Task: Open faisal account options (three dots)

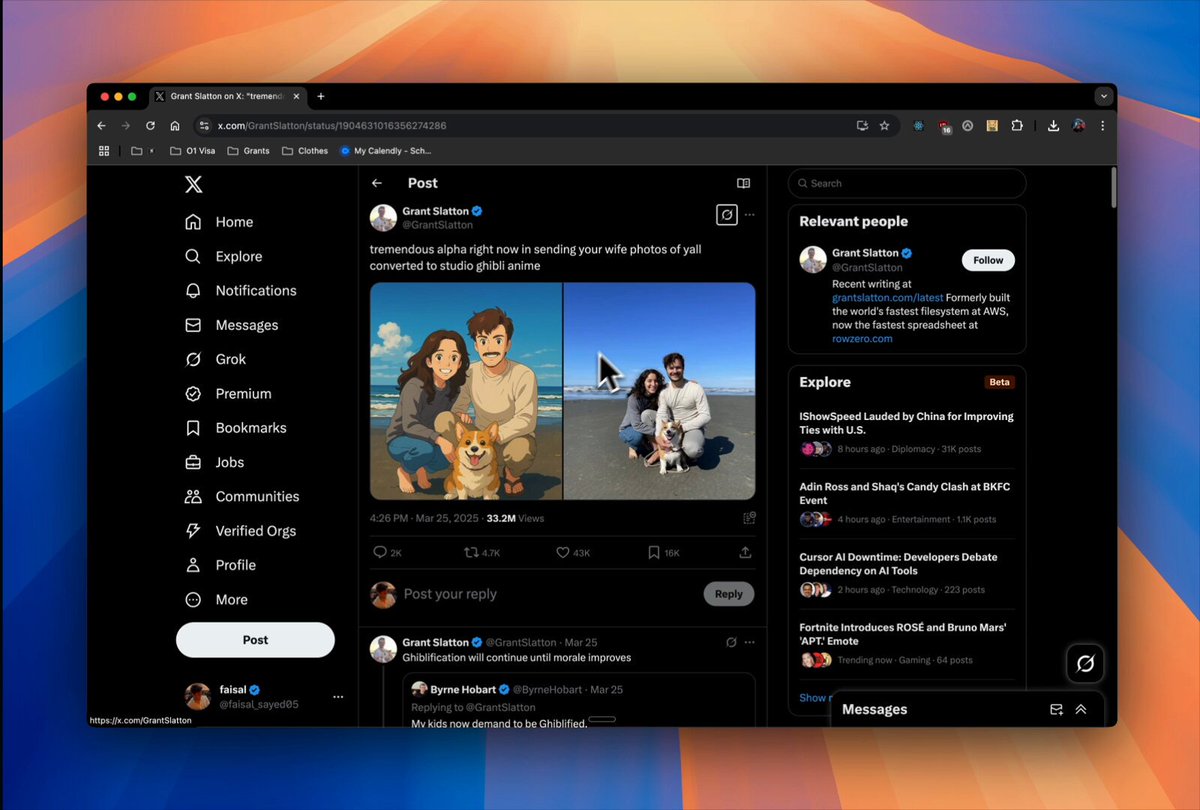Action: coord(338,697)
